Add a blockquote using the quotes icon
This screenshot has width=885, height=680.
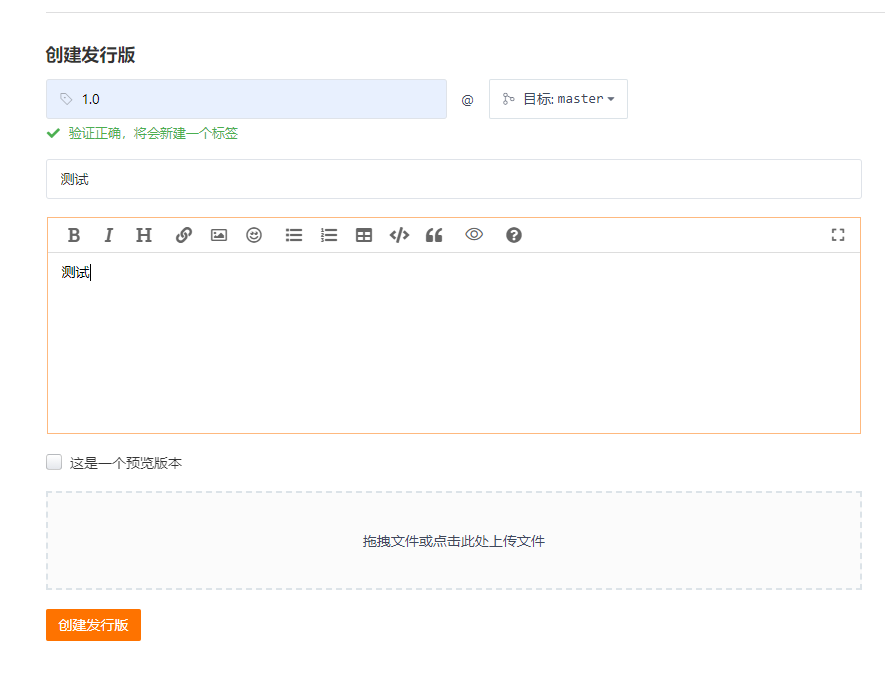click(x=434, y=235)
